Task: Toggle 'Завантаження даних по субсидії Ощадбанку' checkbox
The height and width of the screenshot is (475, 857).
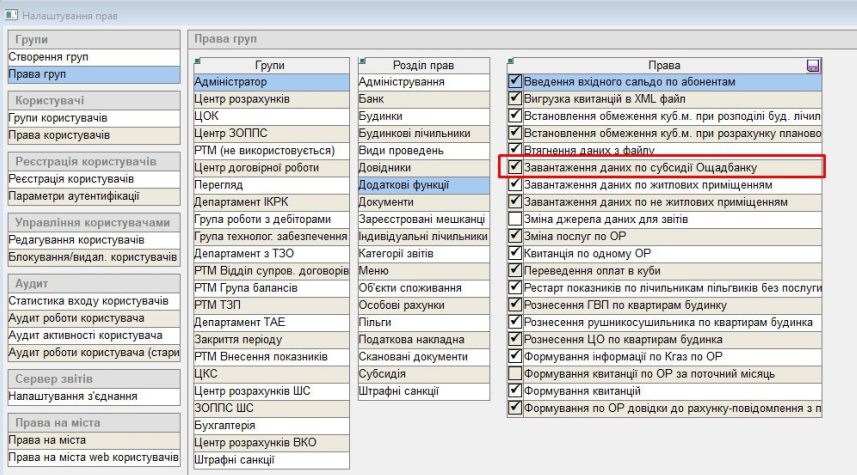Action: (x=515, y=167)
